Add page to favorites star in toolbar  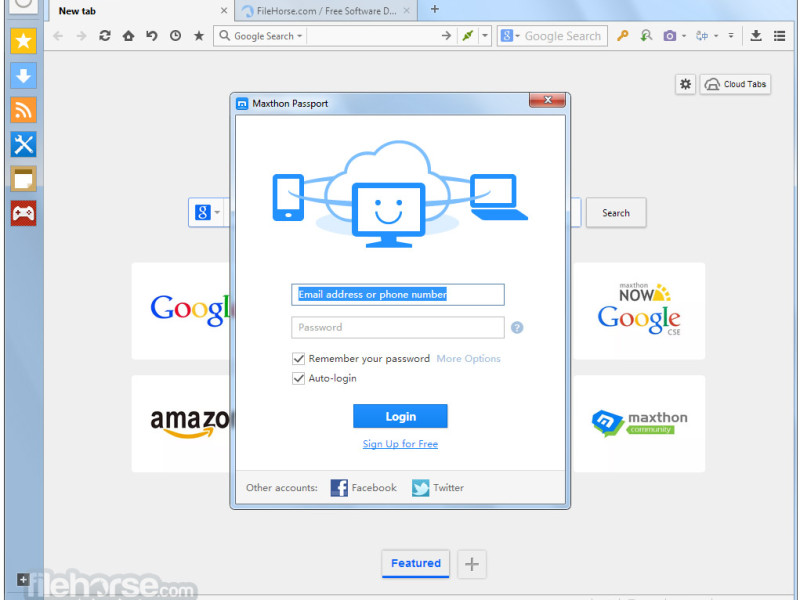[x=199, y=36]
